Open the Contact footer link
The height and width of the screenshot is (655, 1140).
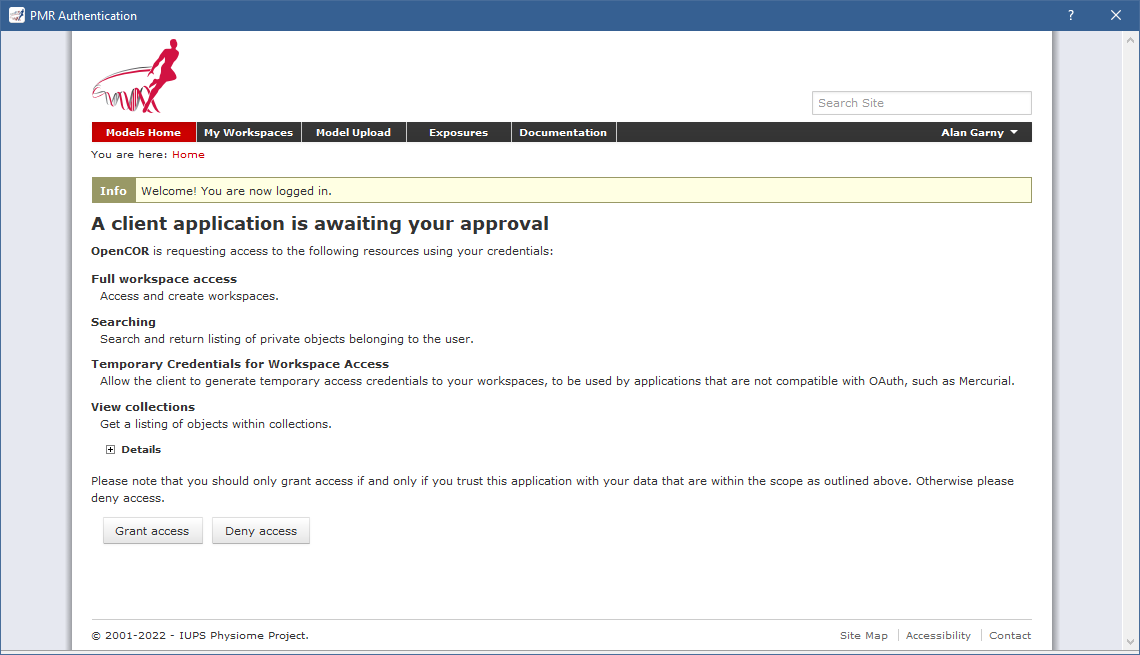click(x=1010, y=636)
